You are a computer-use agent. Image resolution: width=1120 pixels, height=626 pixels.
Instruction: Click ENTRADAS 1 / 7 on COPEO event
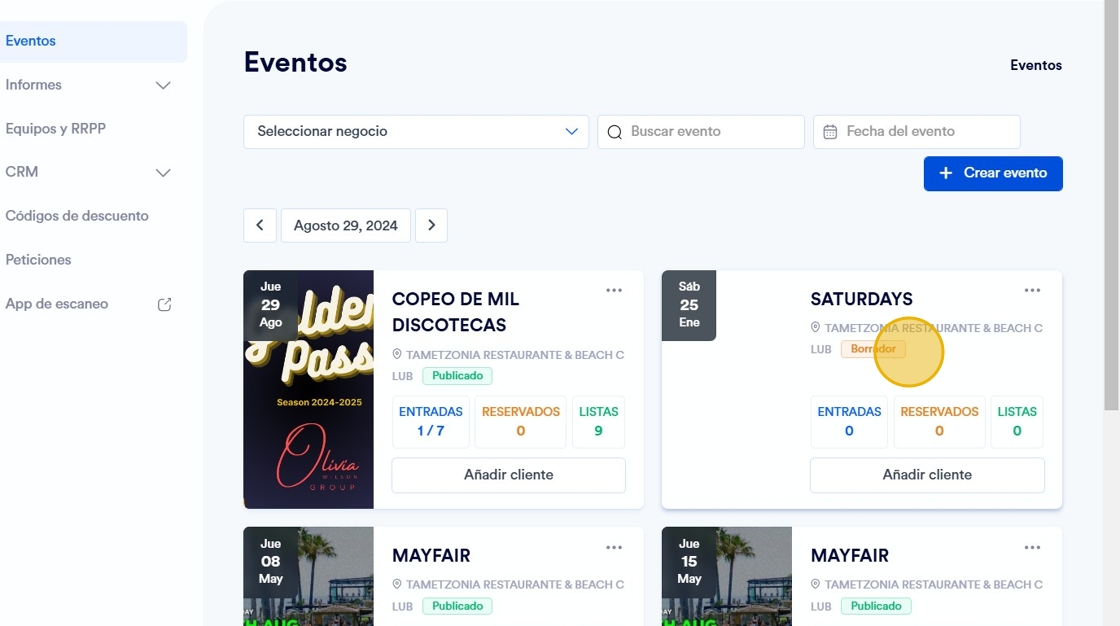[431, 422]
